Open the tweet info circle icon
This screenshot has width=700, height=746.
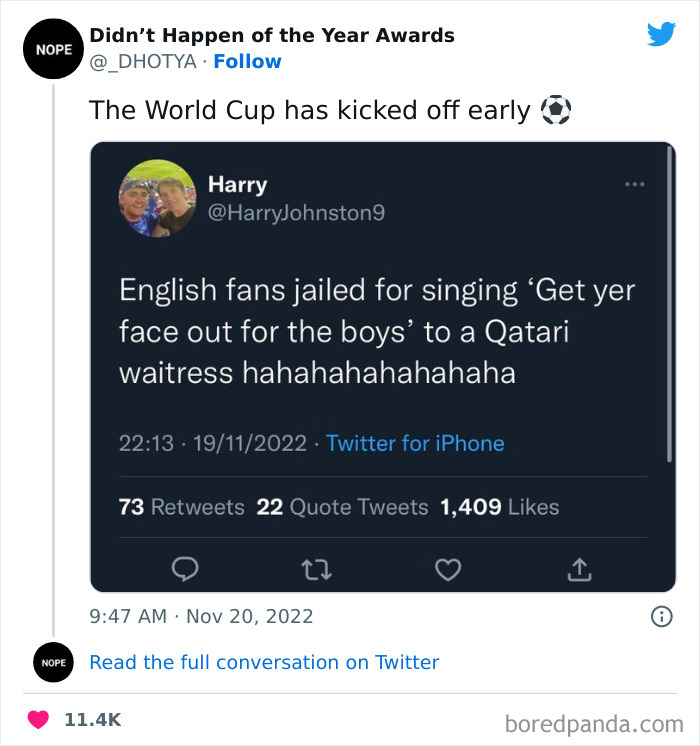[661, 617]
